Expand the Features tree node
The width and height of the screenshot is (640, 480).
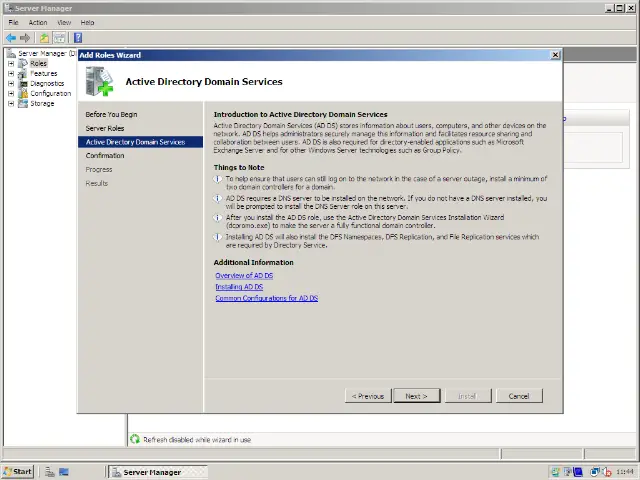(x=11, y=73)
